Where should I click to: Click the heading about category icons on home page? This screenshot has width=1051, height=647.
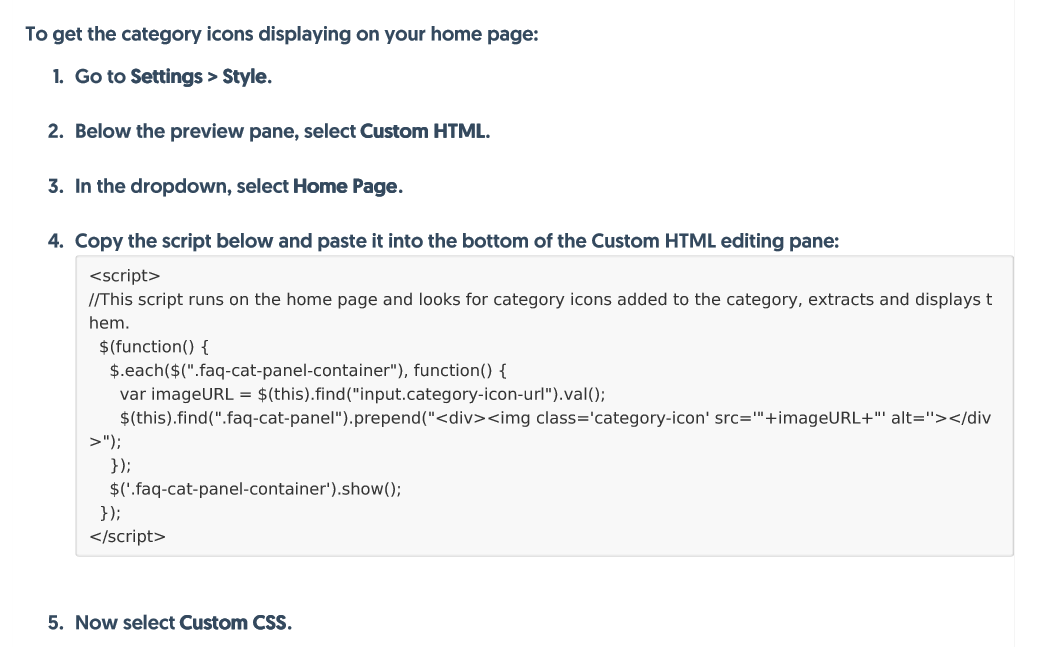click(282, 34)
